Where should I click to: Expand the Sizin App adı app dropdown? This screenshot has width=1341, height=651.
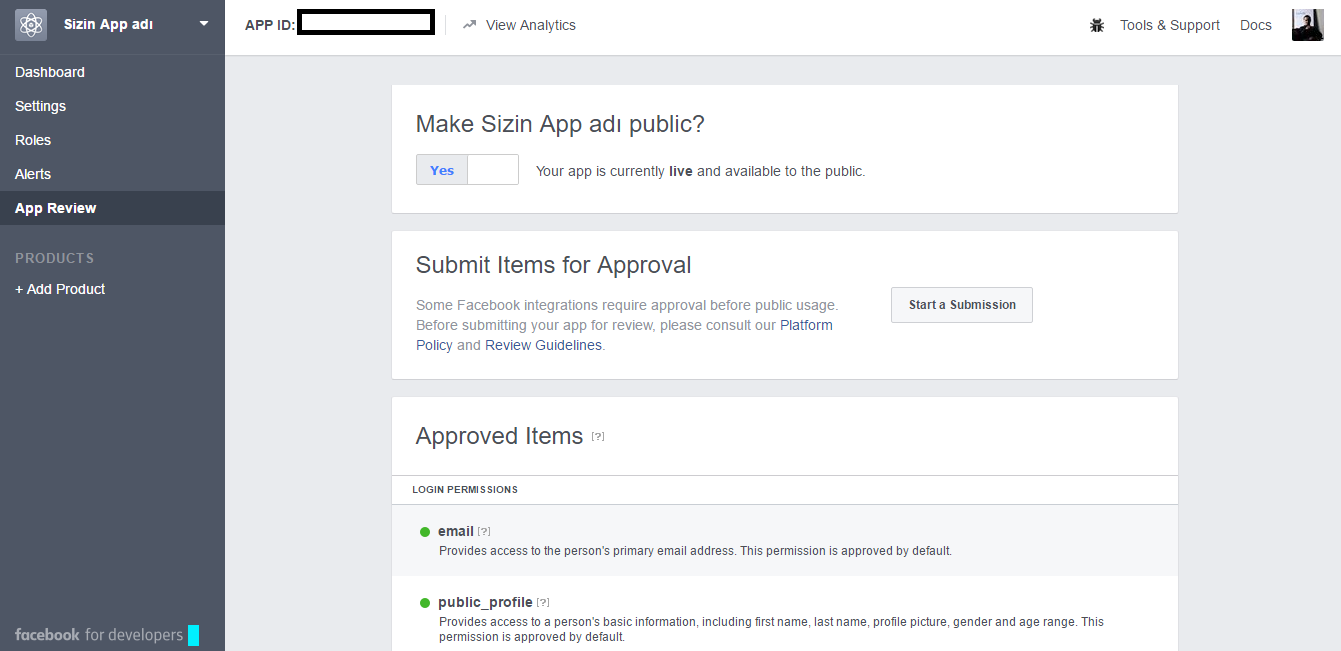pos(204,24)
